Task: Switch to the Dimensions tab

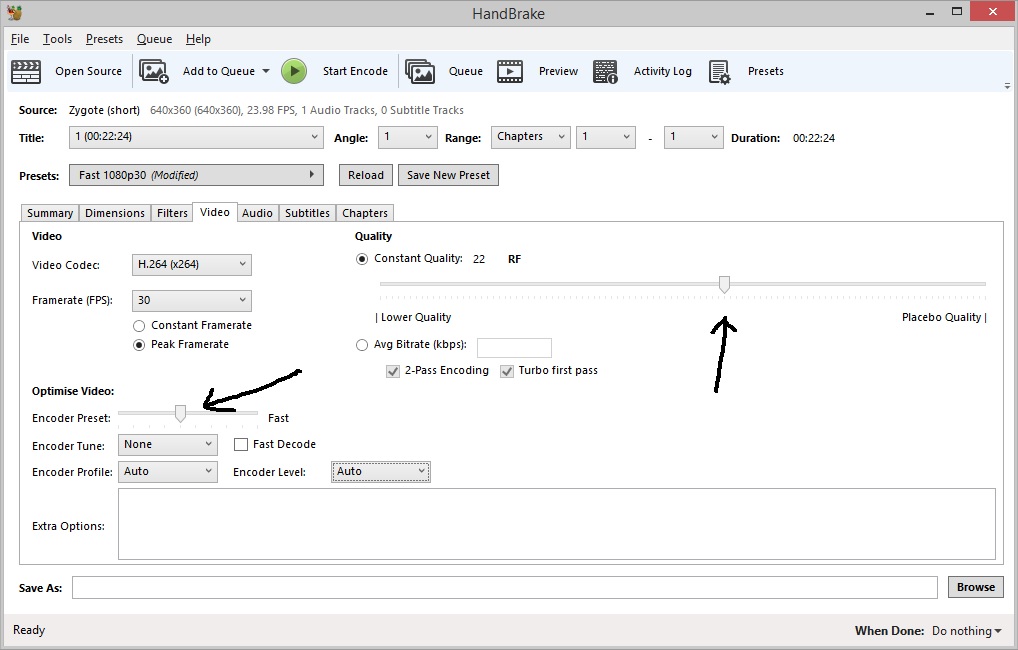Action: click(x=115, y=213)
